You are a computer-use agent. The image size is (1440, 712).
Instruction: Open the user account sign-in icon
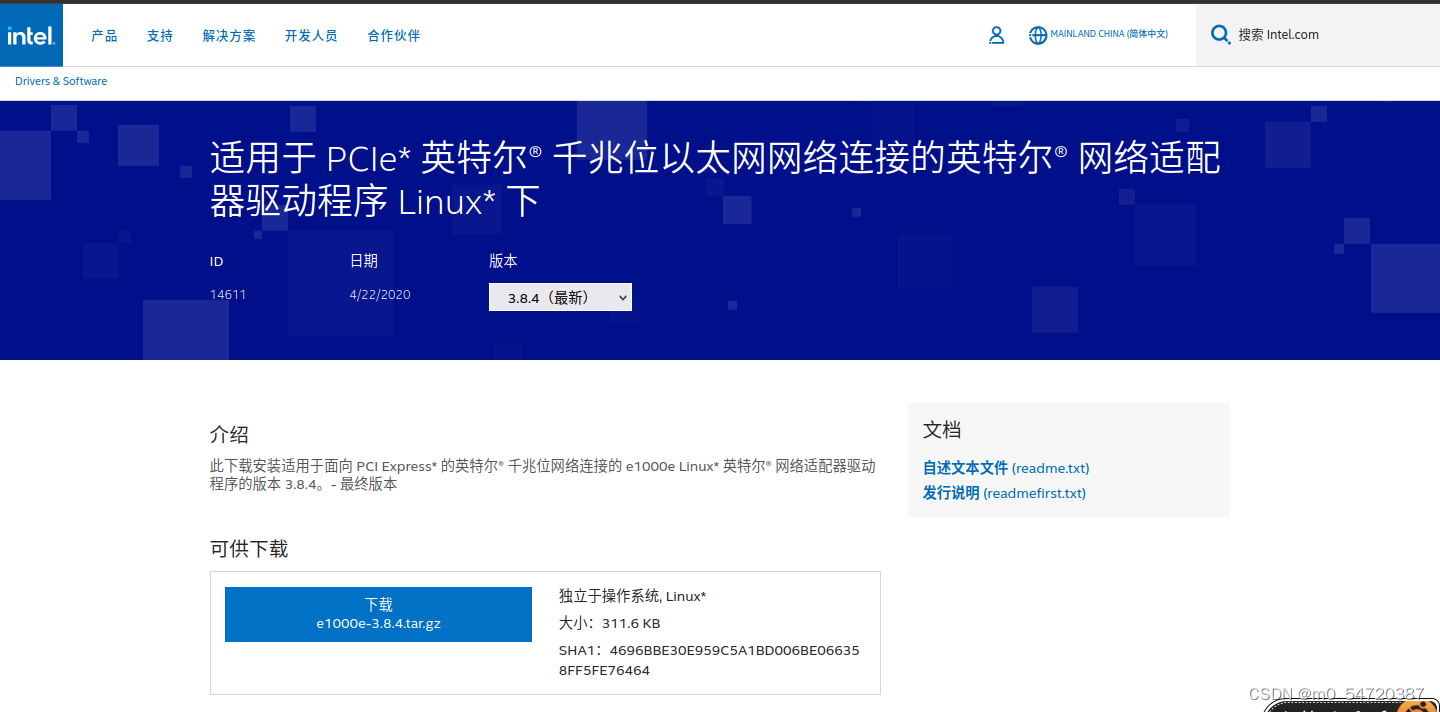[996, 35]
